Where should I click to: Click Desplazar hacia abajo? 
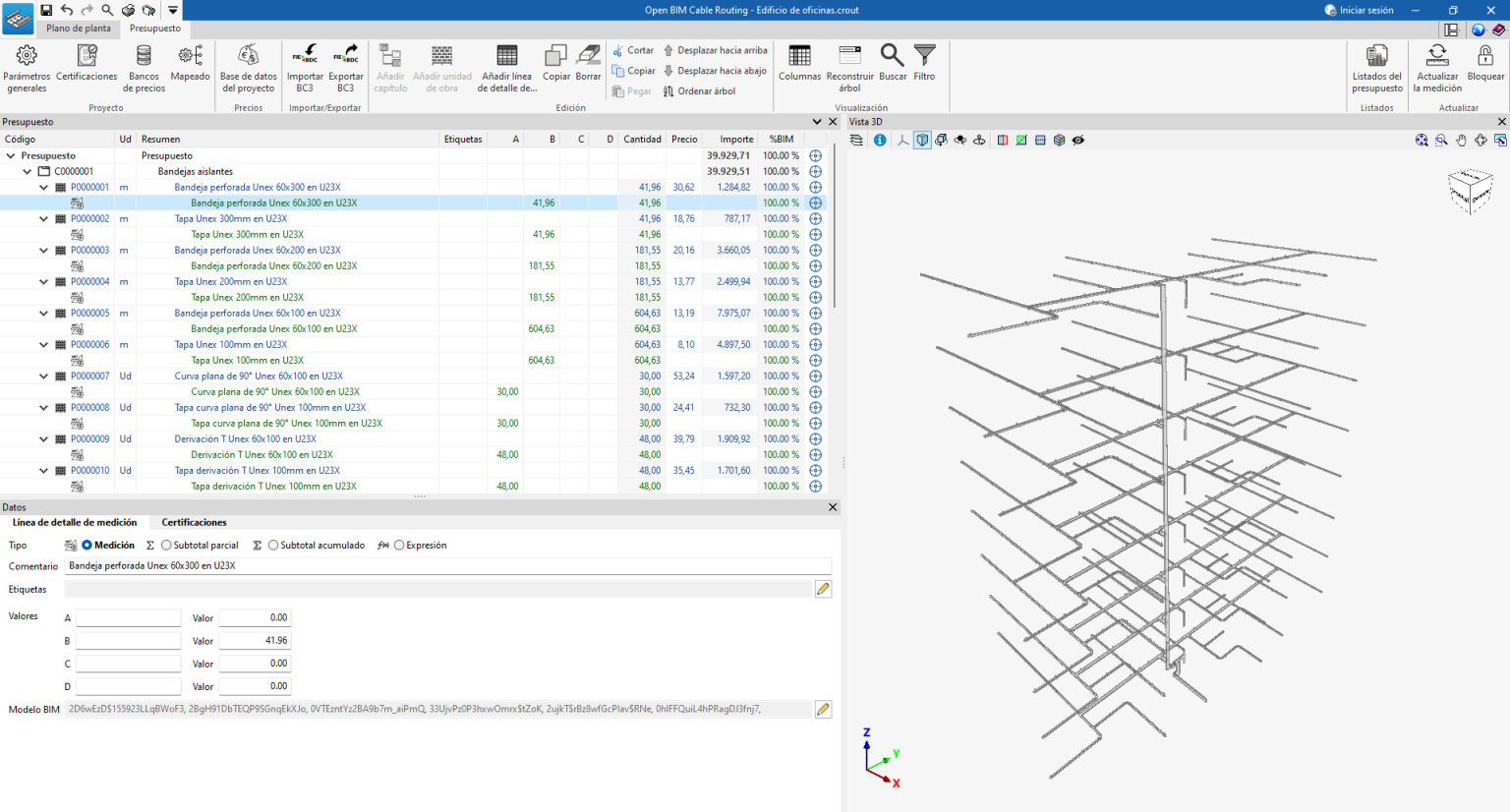(x=715, y=71)
